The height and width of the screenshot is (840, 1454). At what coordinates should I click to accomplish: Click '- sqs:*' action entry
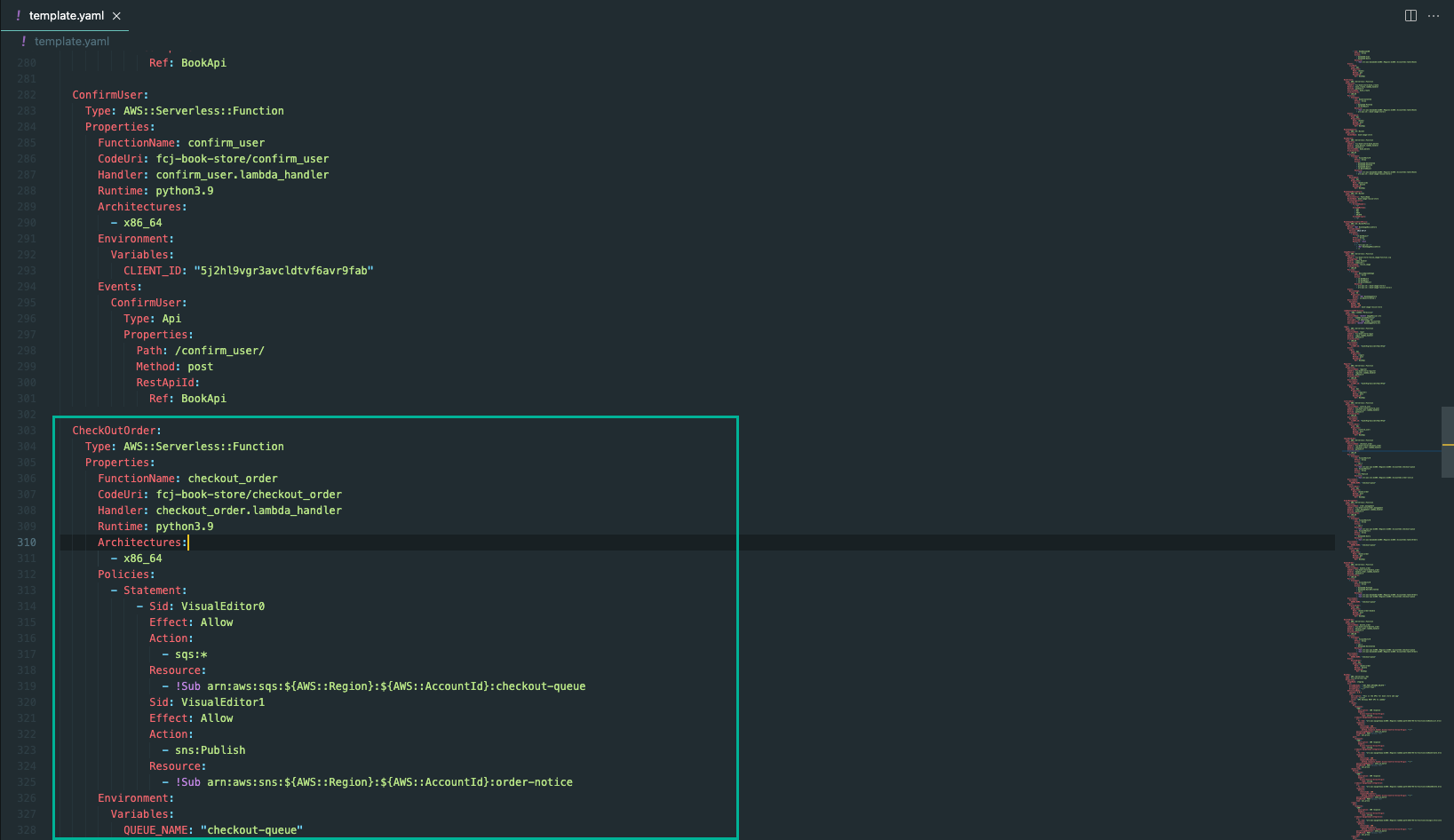pyautogui.click(x=185, y=654)
